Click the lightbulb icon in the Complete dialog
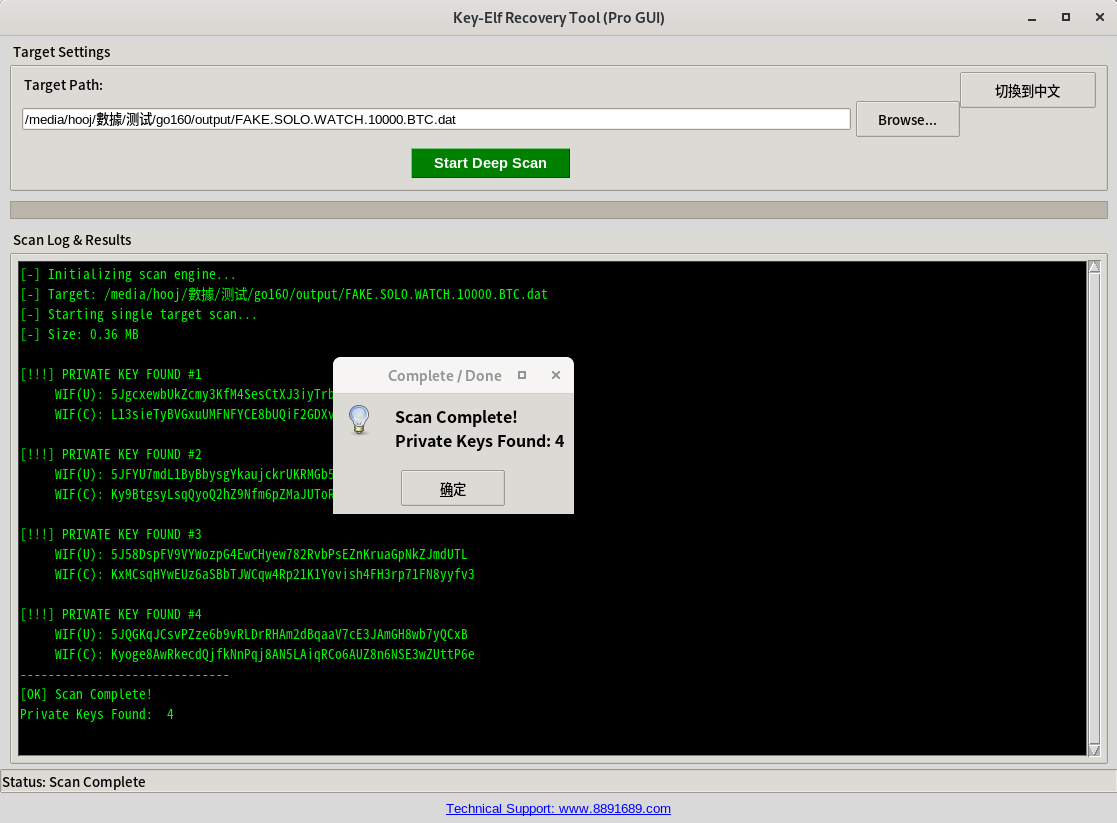The height and width of the screenshot is (823, 1117). click(x=359, y=421)
